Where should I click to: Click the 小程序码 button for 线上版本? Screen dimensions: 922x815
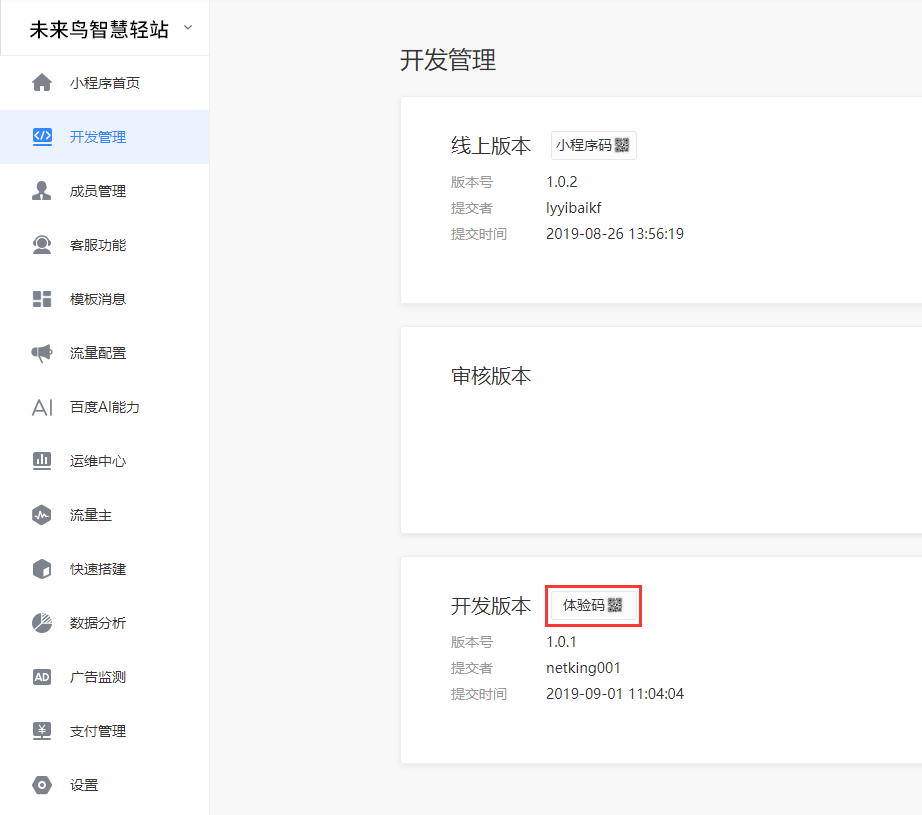tap(593, 145)
